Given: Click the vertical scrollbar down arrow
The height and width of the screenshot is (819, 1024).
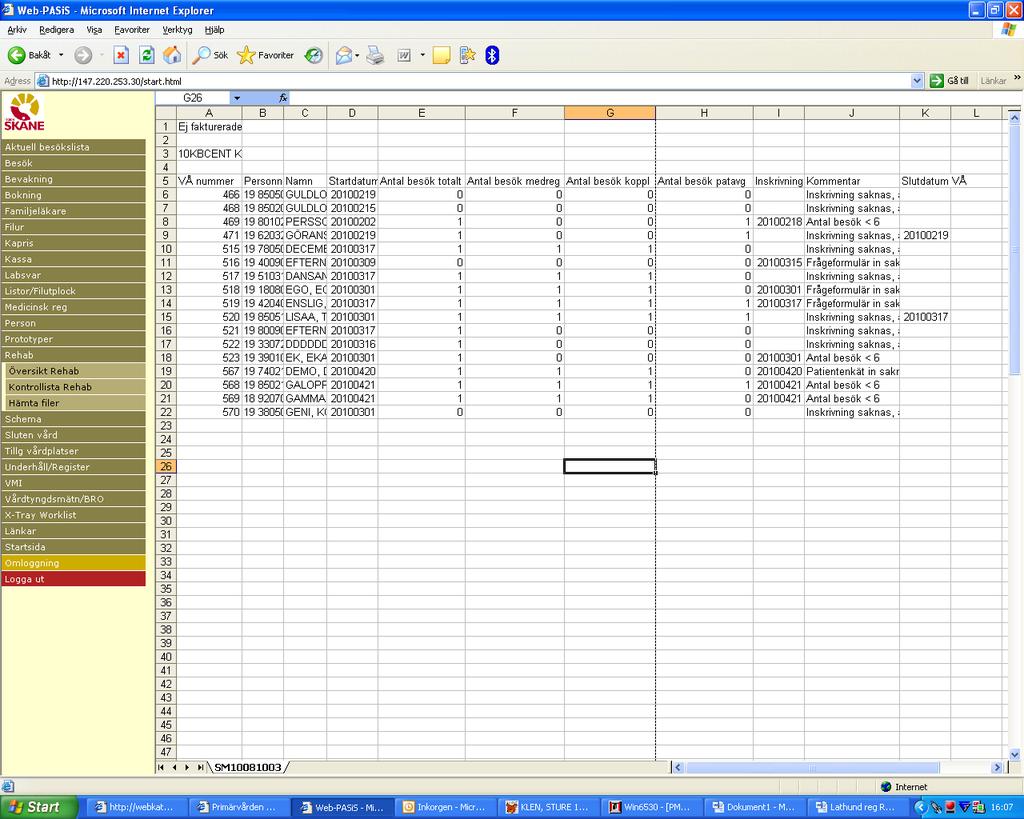Looking at the screenshot, I should (x=1014, y=754).
